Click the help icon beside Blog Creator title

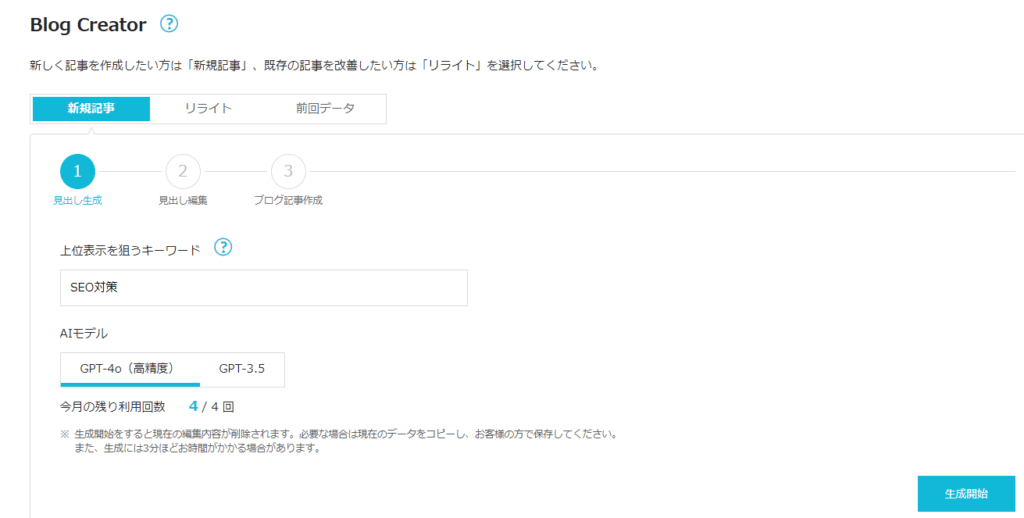click(x=169, y=24)
